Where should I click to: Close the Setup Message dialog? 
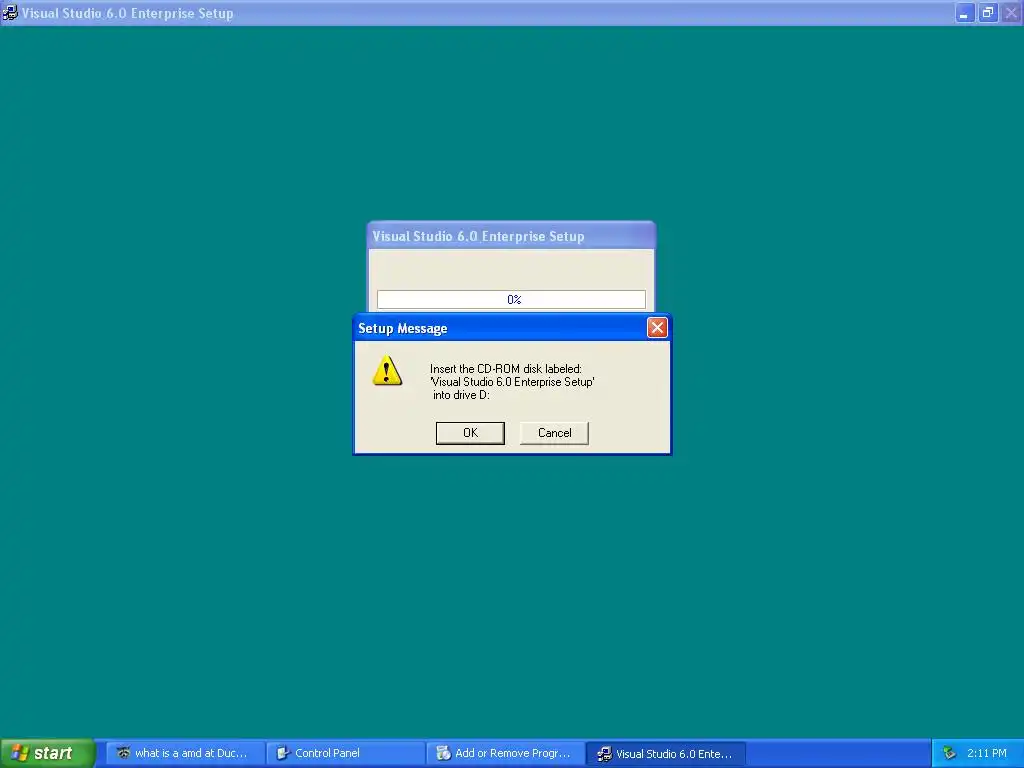click(657, 328)
